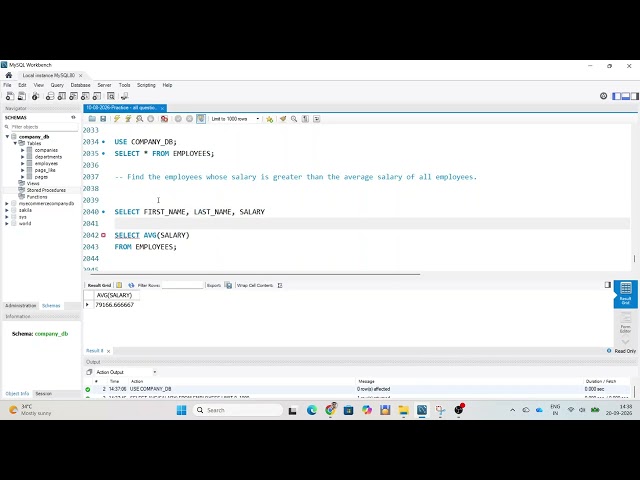Open the Form Editor side panel button
Image resolution: width=640 pixels, height=480 pixels.
(625, 323)
